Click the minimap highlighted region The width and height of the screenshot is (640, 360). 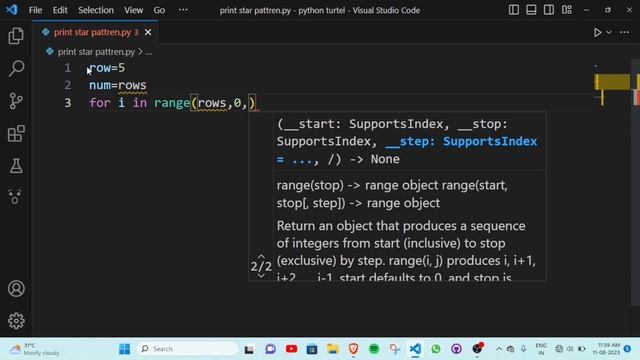(x=612, y=82)
